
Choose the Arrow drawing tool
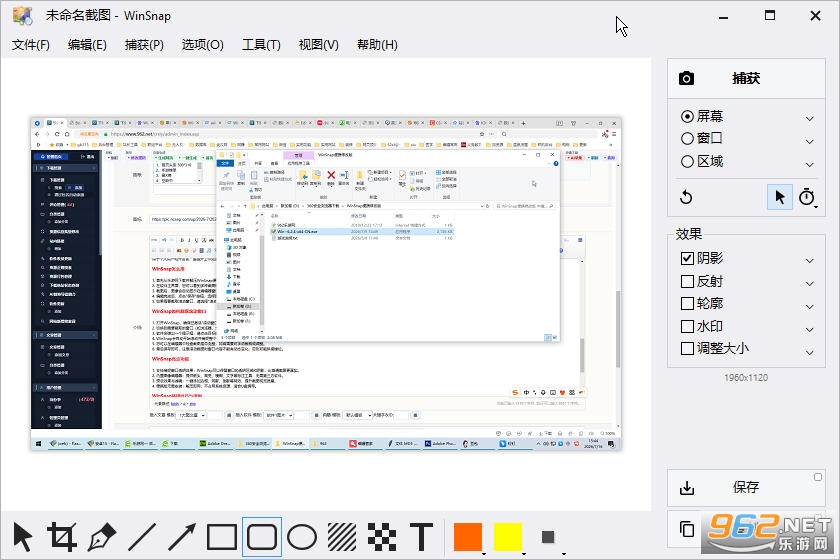click(x=182, y=536)
